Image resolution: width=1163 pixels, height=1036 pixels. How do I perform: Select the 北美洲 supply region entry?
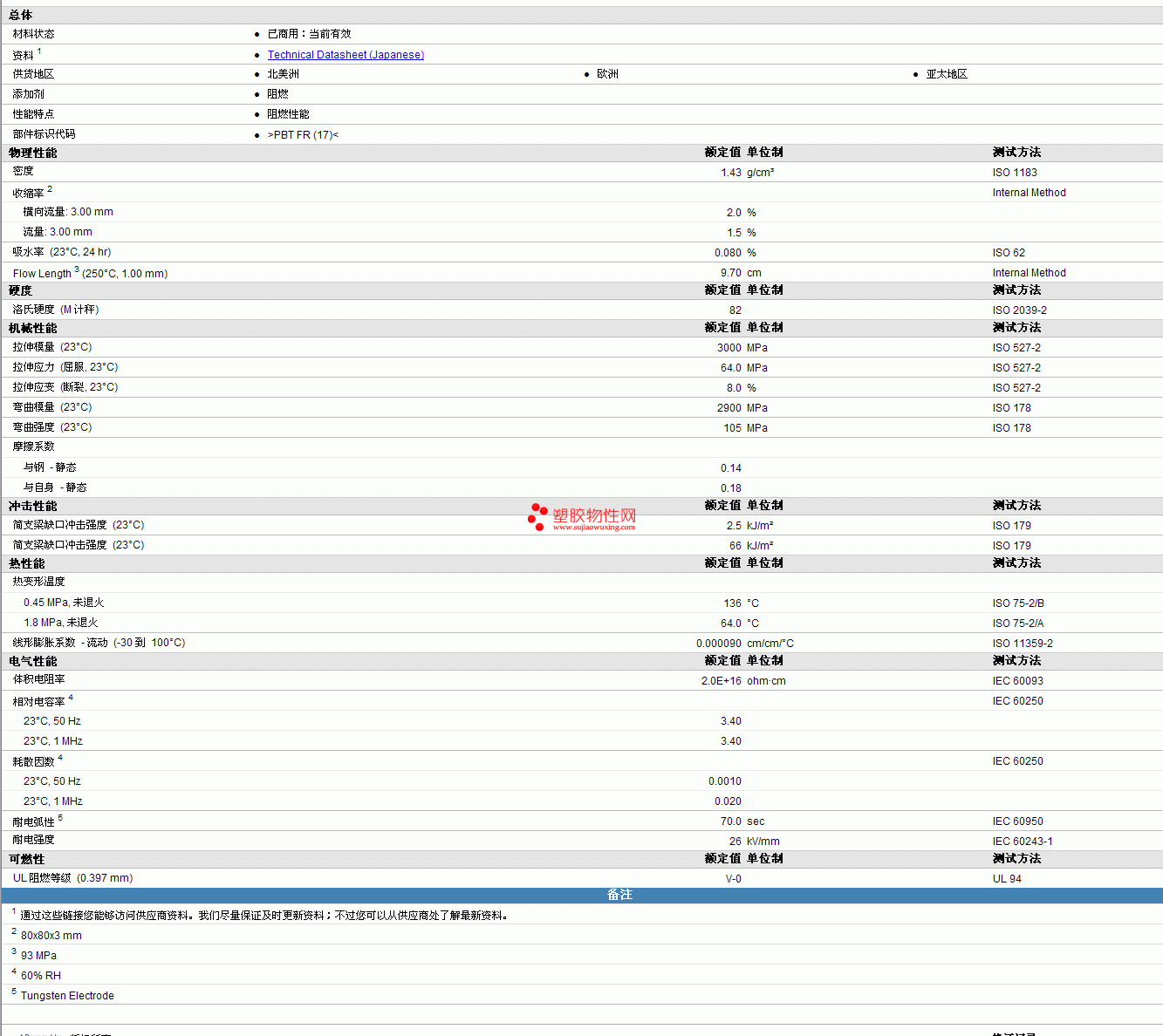coord(283,74)
